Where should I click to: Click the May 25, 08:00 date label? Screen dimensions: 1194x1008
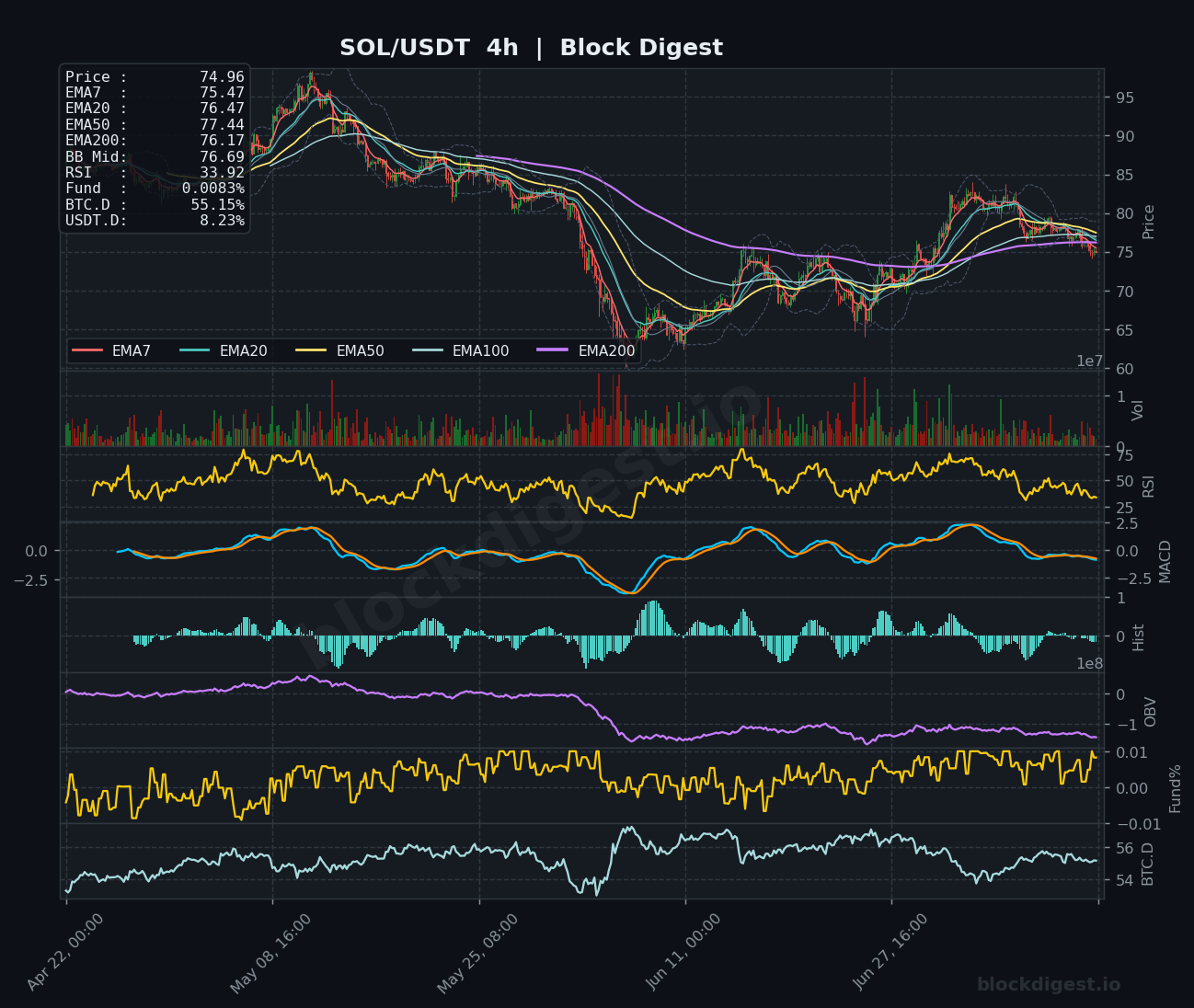tap(477, 953)
